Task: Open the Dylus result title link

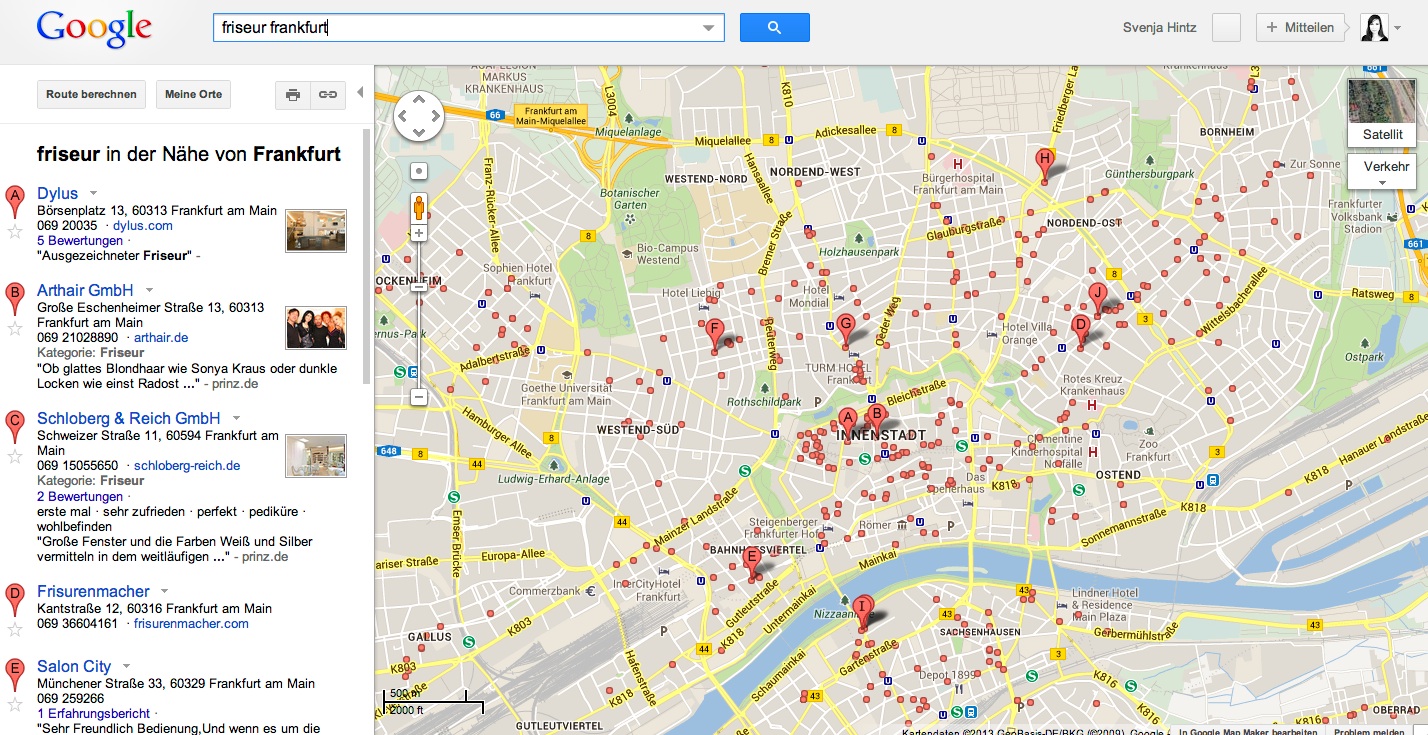Action: coord(57,193)
